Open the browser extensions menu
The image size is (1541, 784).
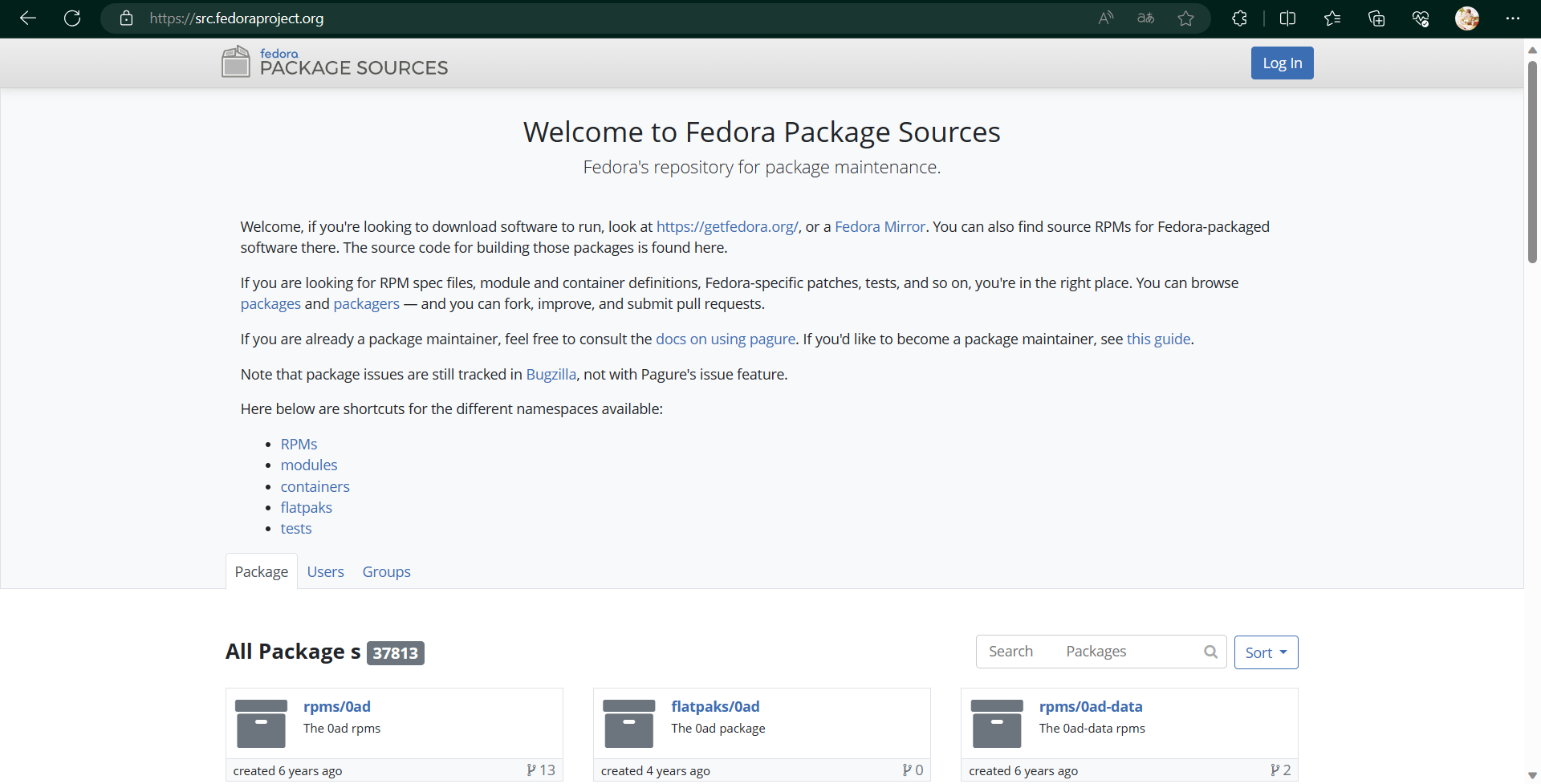tap(1239, 18)
